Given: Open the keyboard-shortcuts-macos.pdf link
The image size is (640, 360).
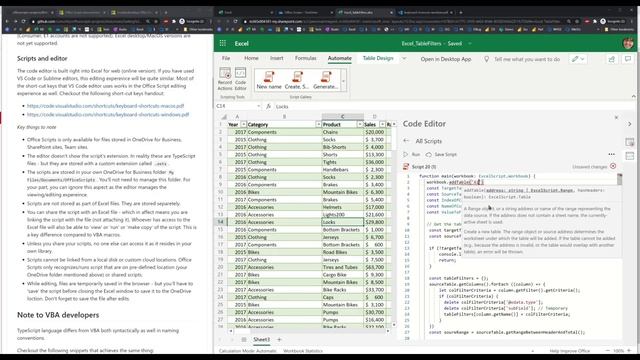Looking at the screenshot, I should [105, 106].
